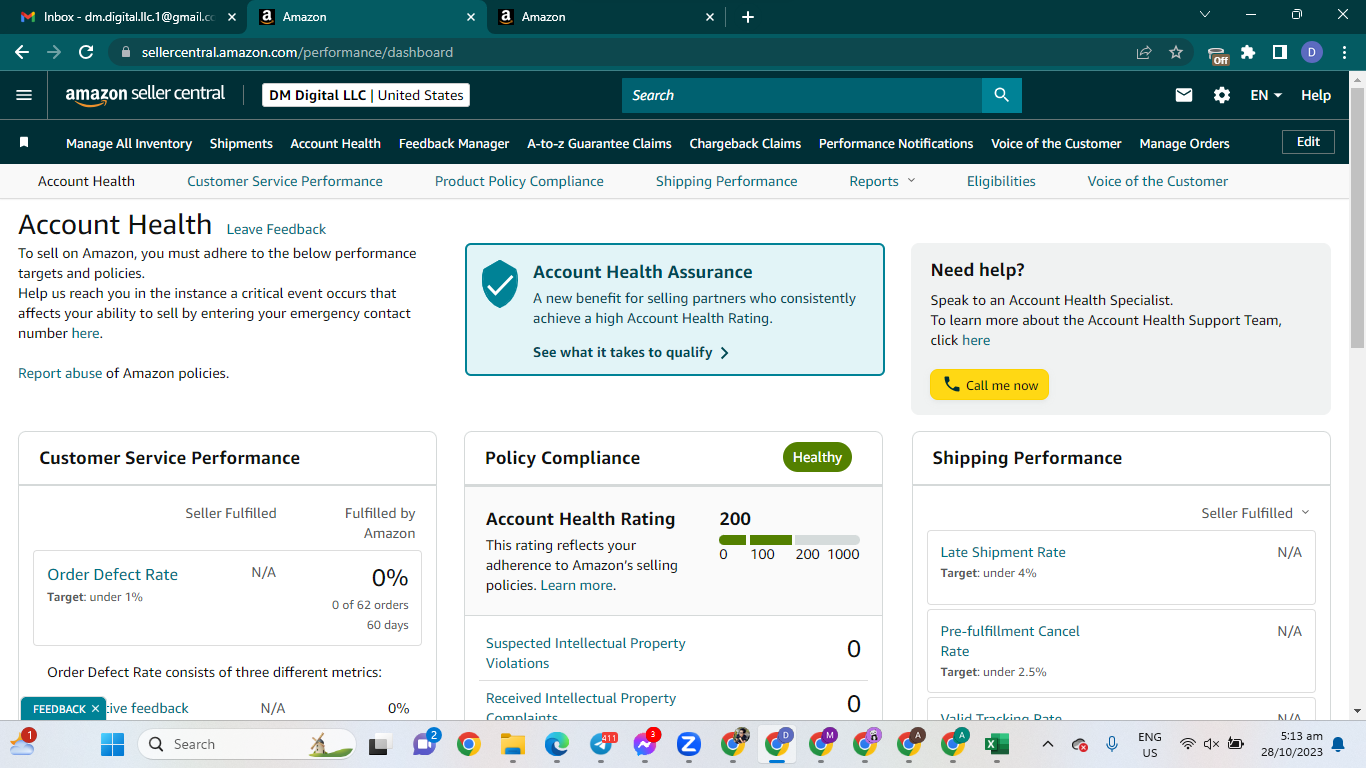
Task: Open the Order Defect Rate link
Action: [x=112, y=574]
